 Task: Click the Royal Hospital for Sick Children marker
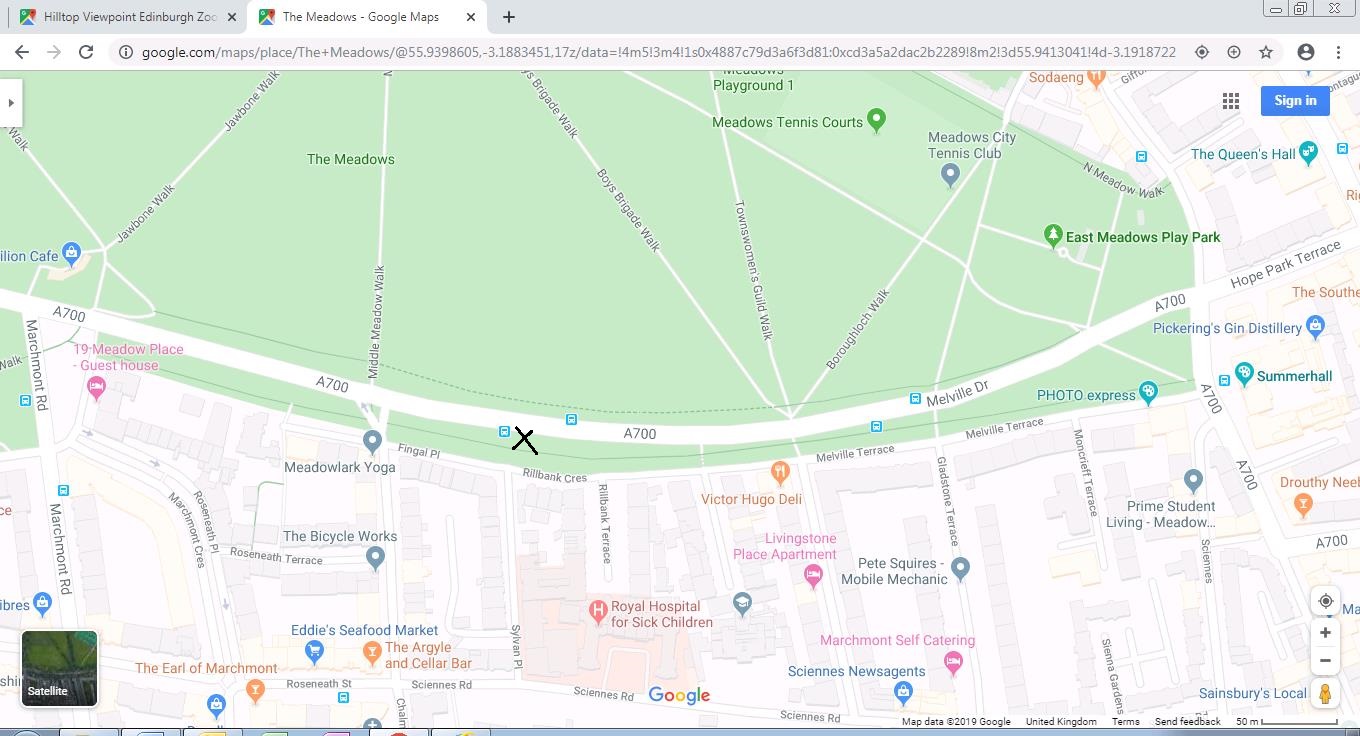pos(598,608)
